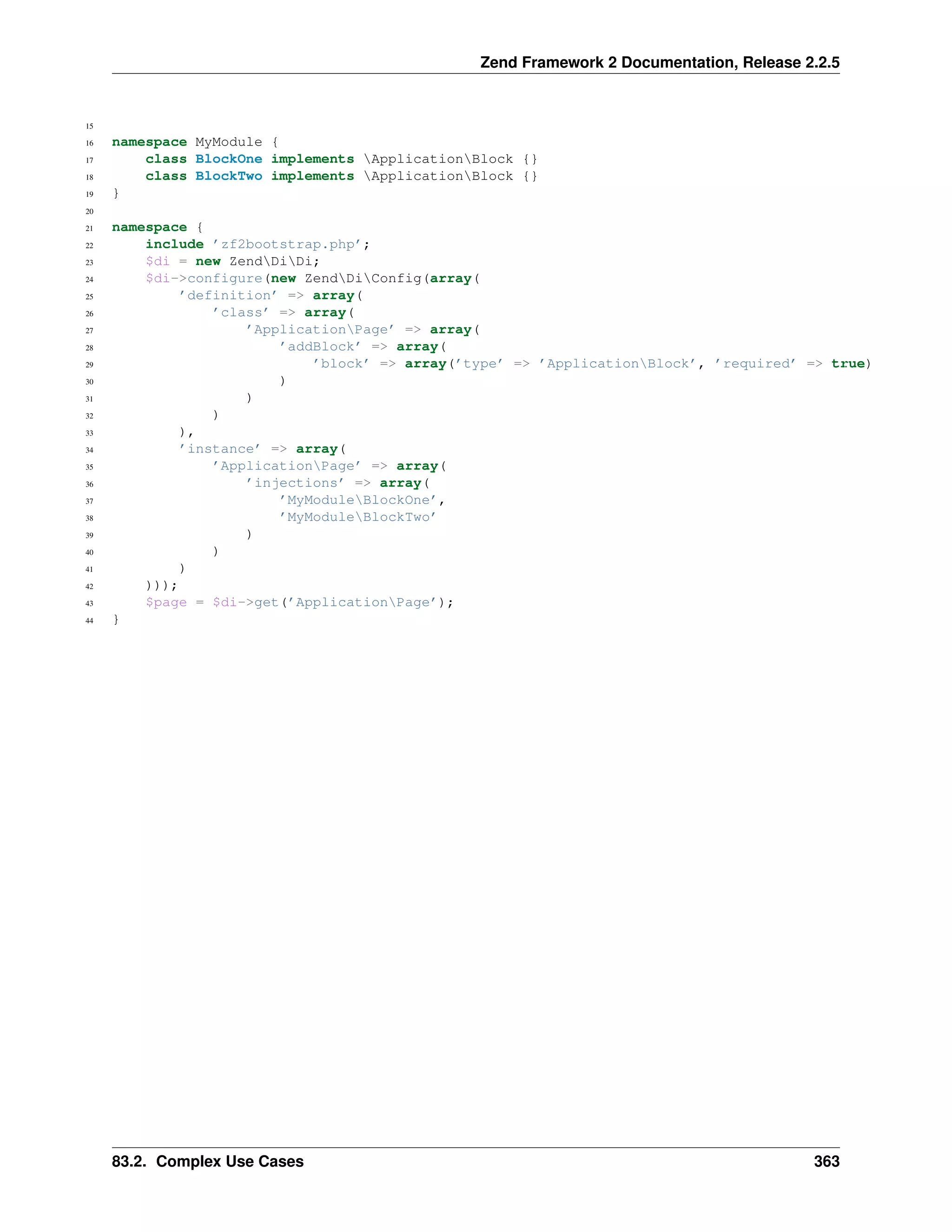
Task: Click the 'instance' => array( line
Action: coord(262,449)
